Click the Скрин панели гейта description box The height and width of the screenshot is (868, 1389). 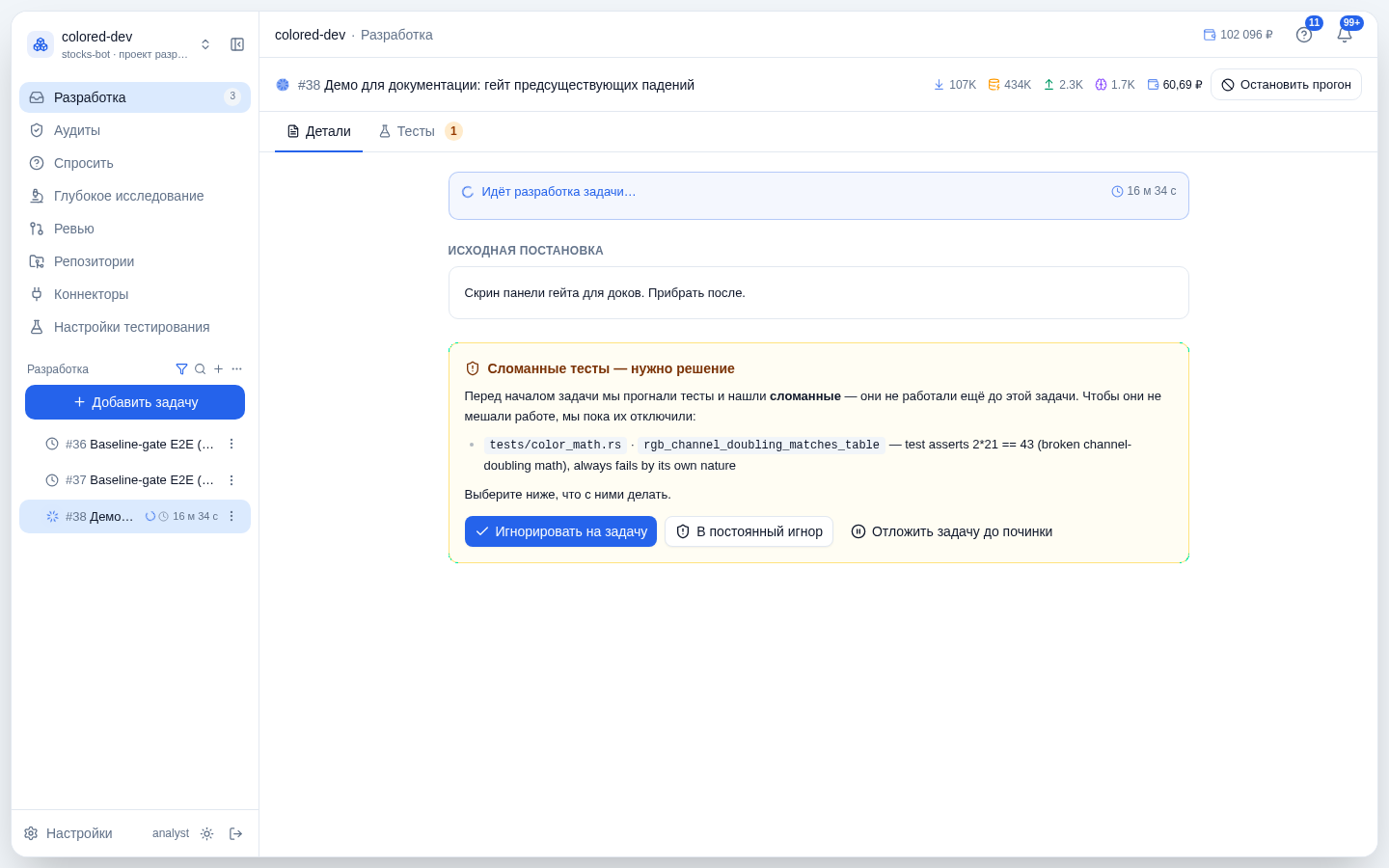(x=818, y=293)
